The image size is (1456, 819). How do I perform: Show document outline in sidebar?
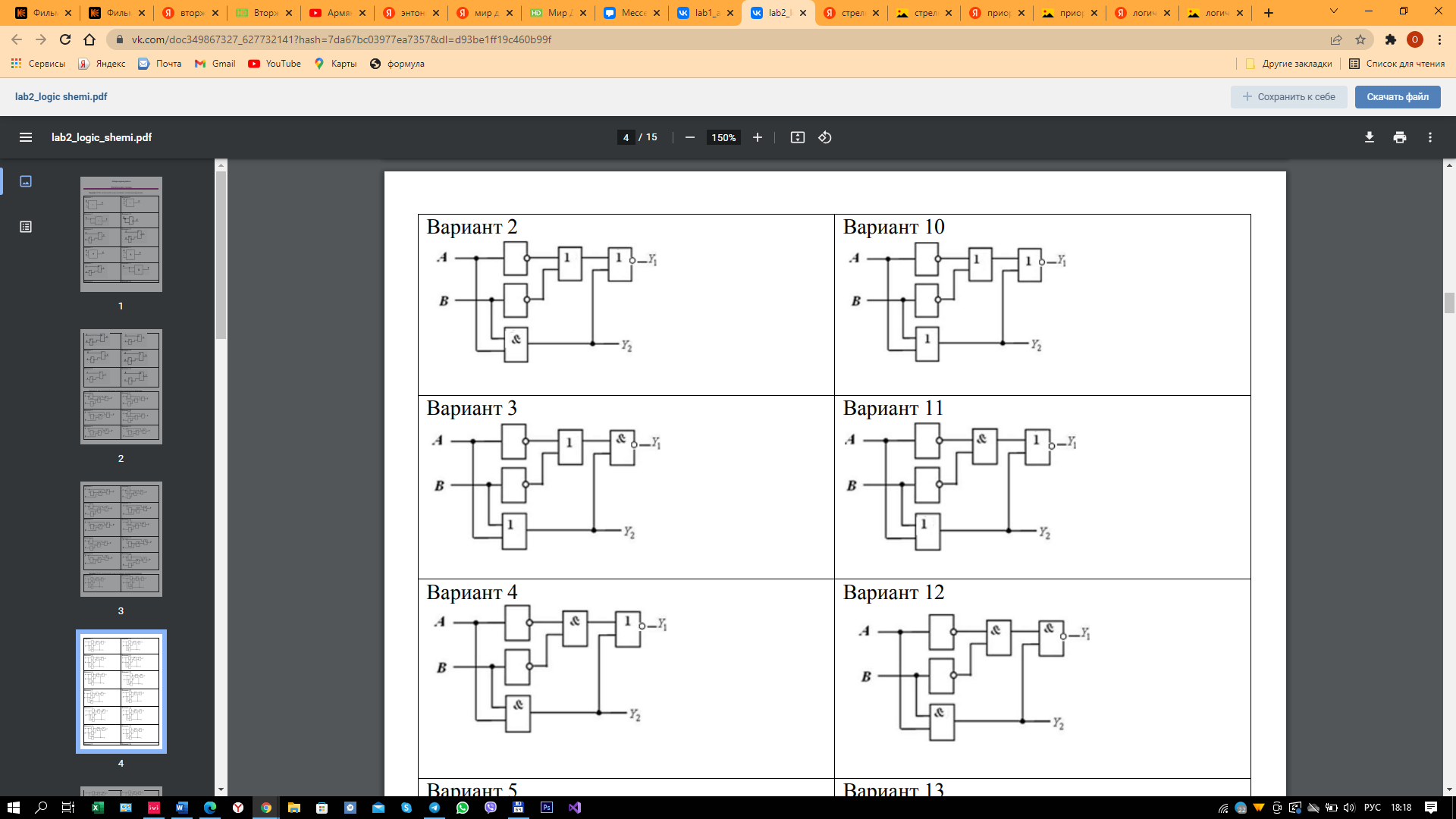(x=26, y=227)
